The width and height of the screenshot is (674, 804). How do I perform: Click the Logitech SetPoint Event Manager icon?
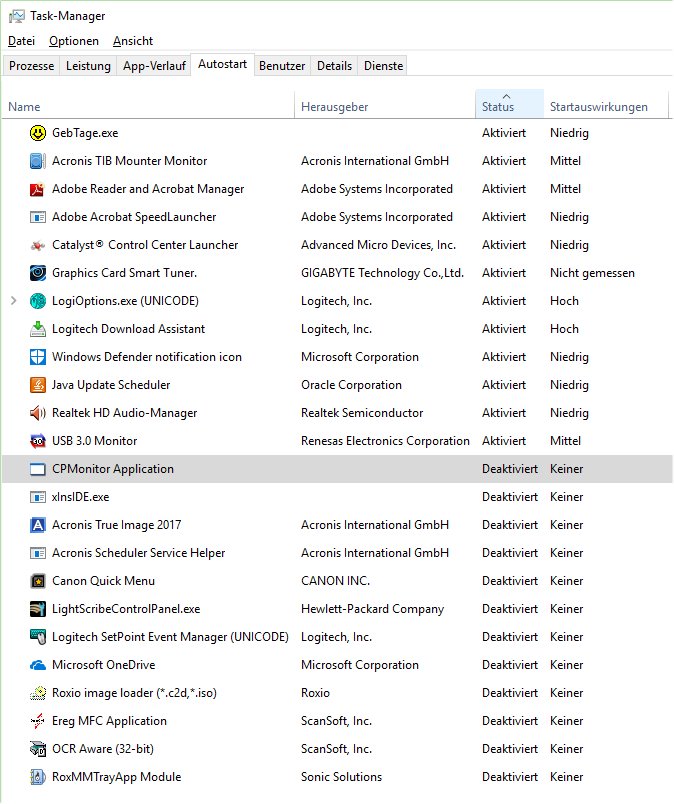pos(37,637)
